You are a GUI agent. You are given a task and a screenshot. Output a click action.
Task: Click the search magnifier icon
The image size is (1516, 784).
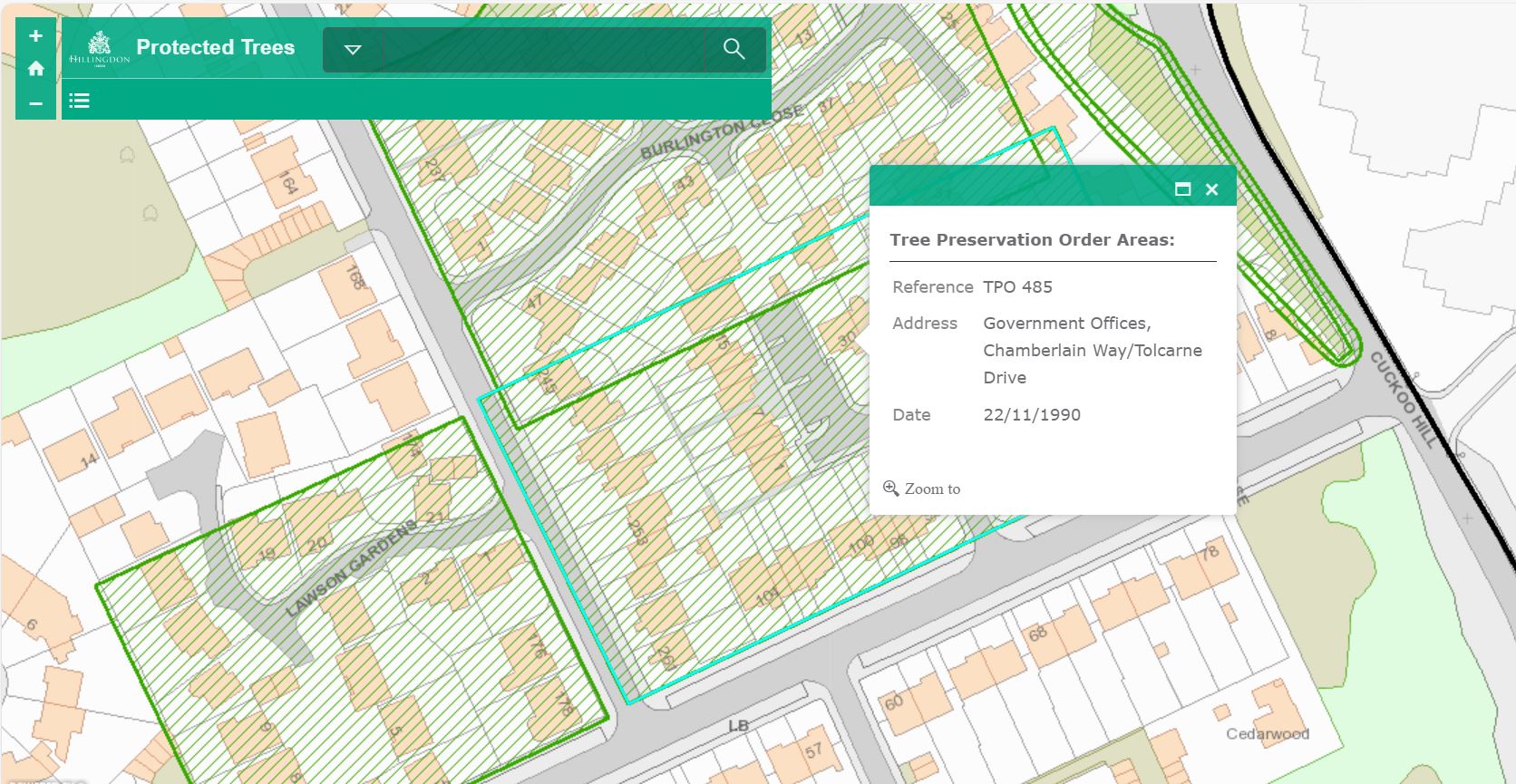(x=734, y=49)
